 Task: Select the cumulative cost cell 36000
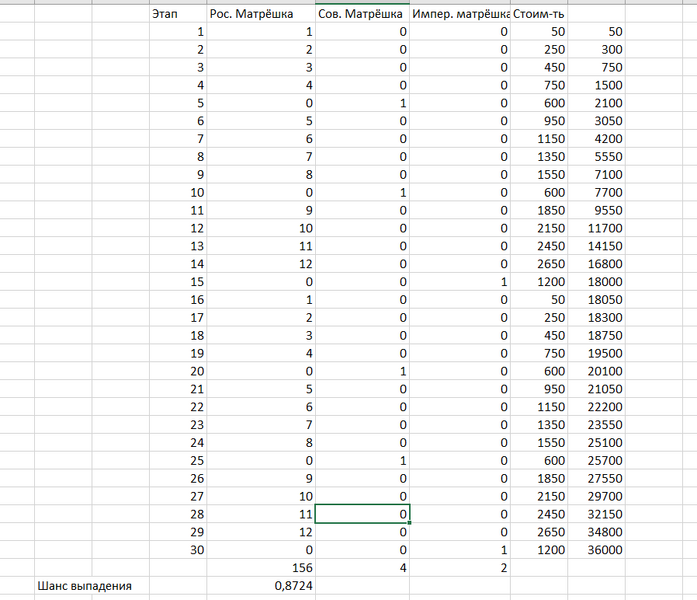(x=596, y=550)
